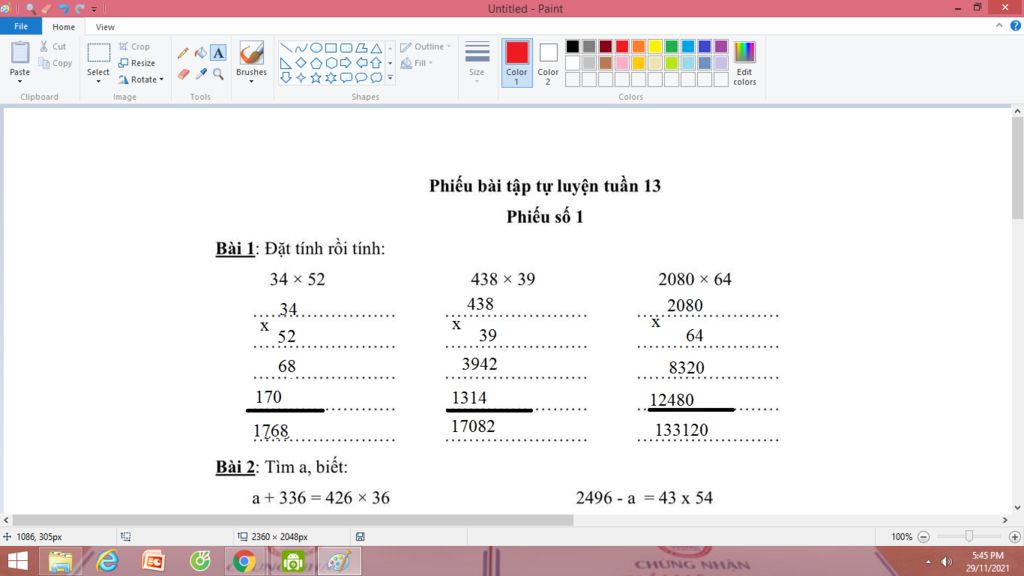Select the Pencil tool
1024x576 pixels.
point(183,53)
